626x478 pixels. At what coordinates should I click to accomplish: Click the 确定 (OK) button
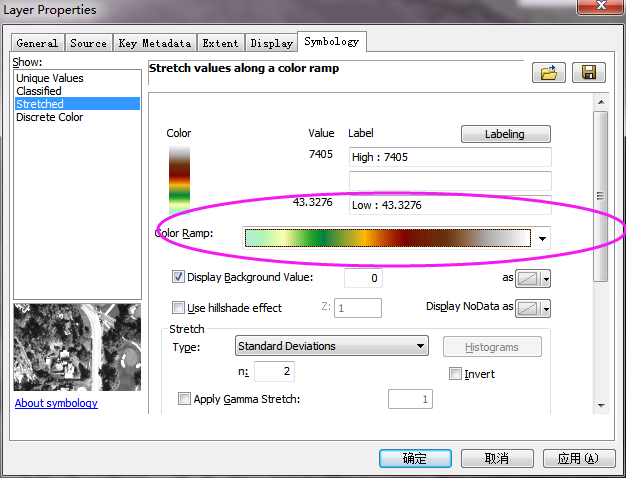click(x=415, y=458)
